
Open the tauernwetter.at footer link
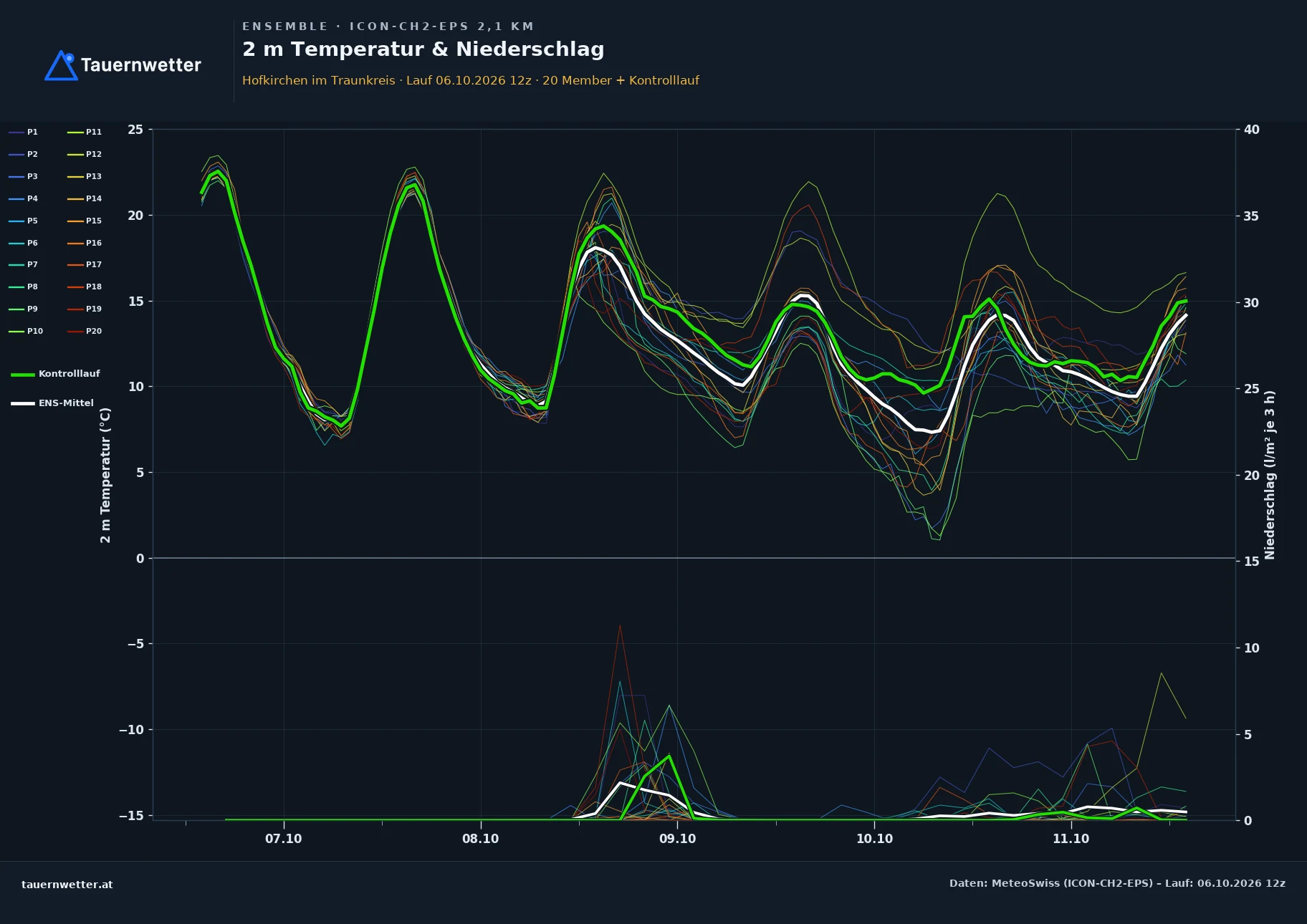(x=67, y=885)
